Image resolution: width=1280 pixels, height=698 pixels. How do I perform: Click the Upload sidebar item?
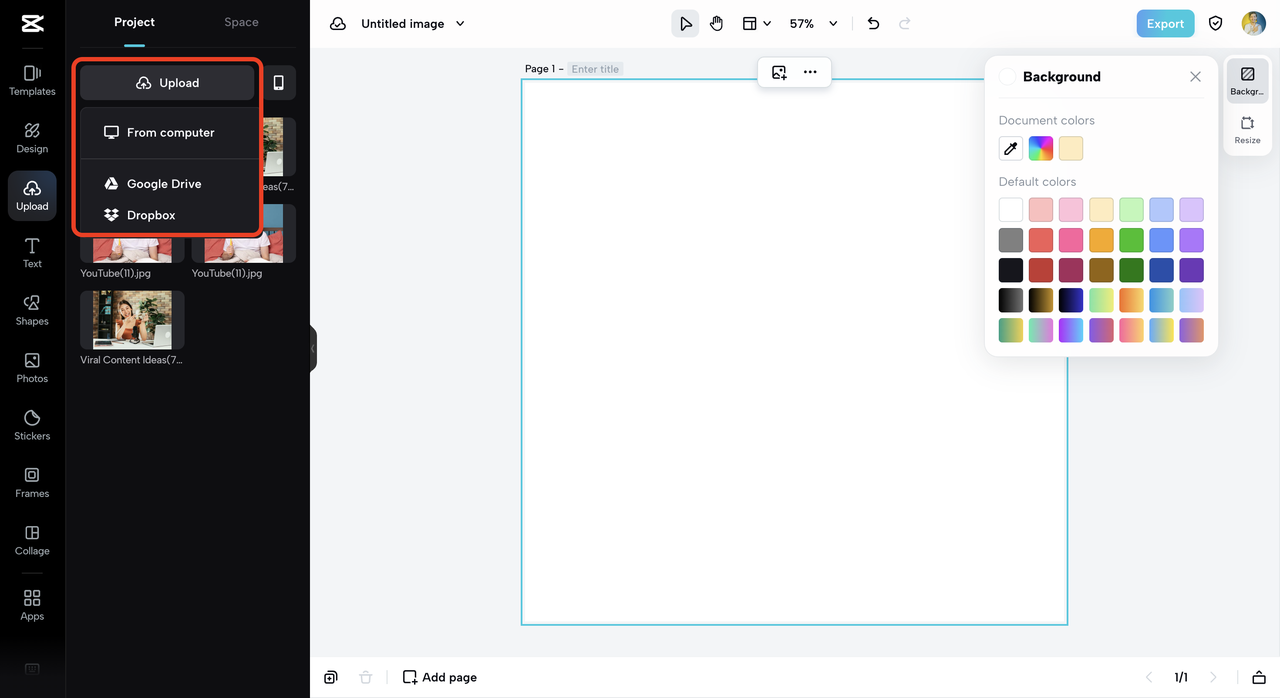click(32, 195)
